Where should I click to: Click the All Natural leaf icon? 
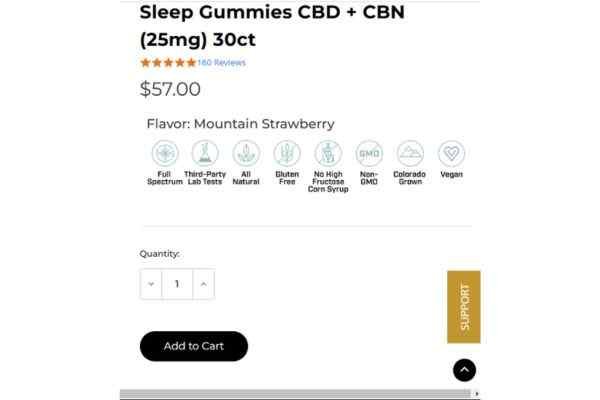[246, 153]
